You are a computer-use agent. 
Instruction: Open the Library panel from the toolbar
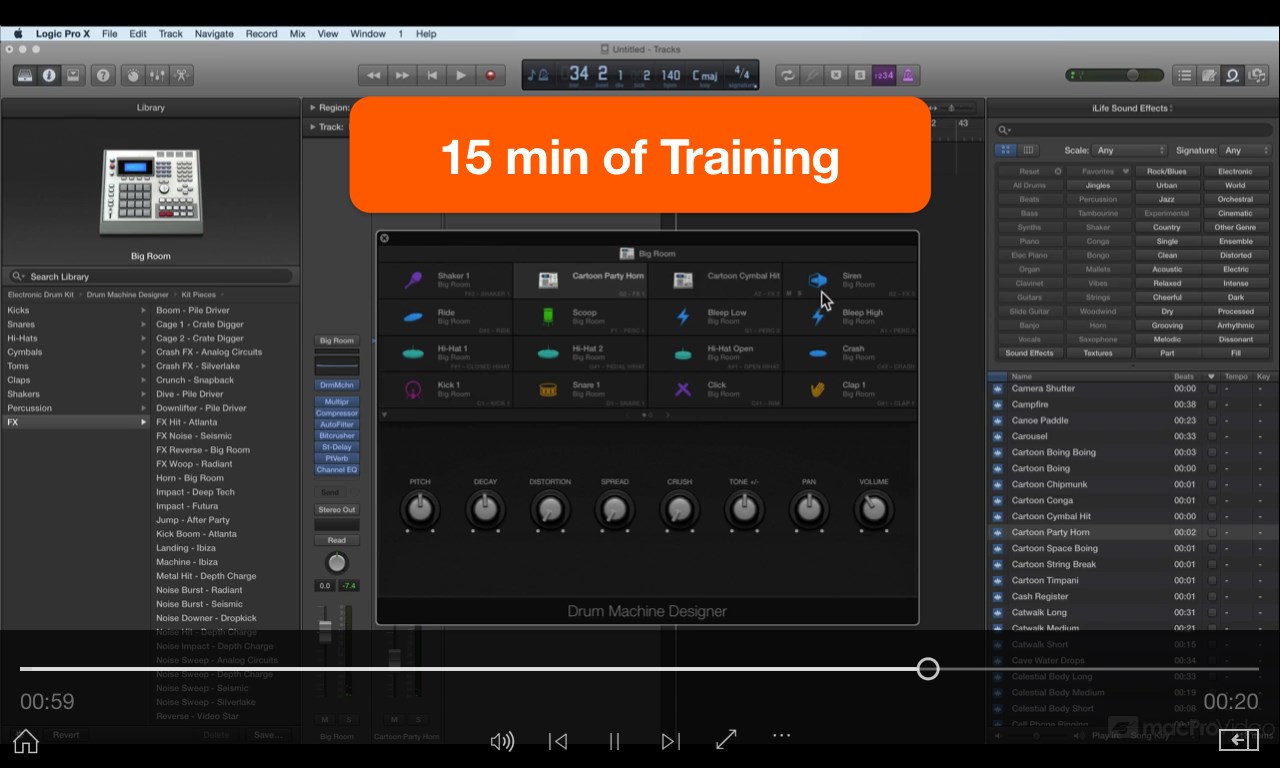(x=25, y=75)
